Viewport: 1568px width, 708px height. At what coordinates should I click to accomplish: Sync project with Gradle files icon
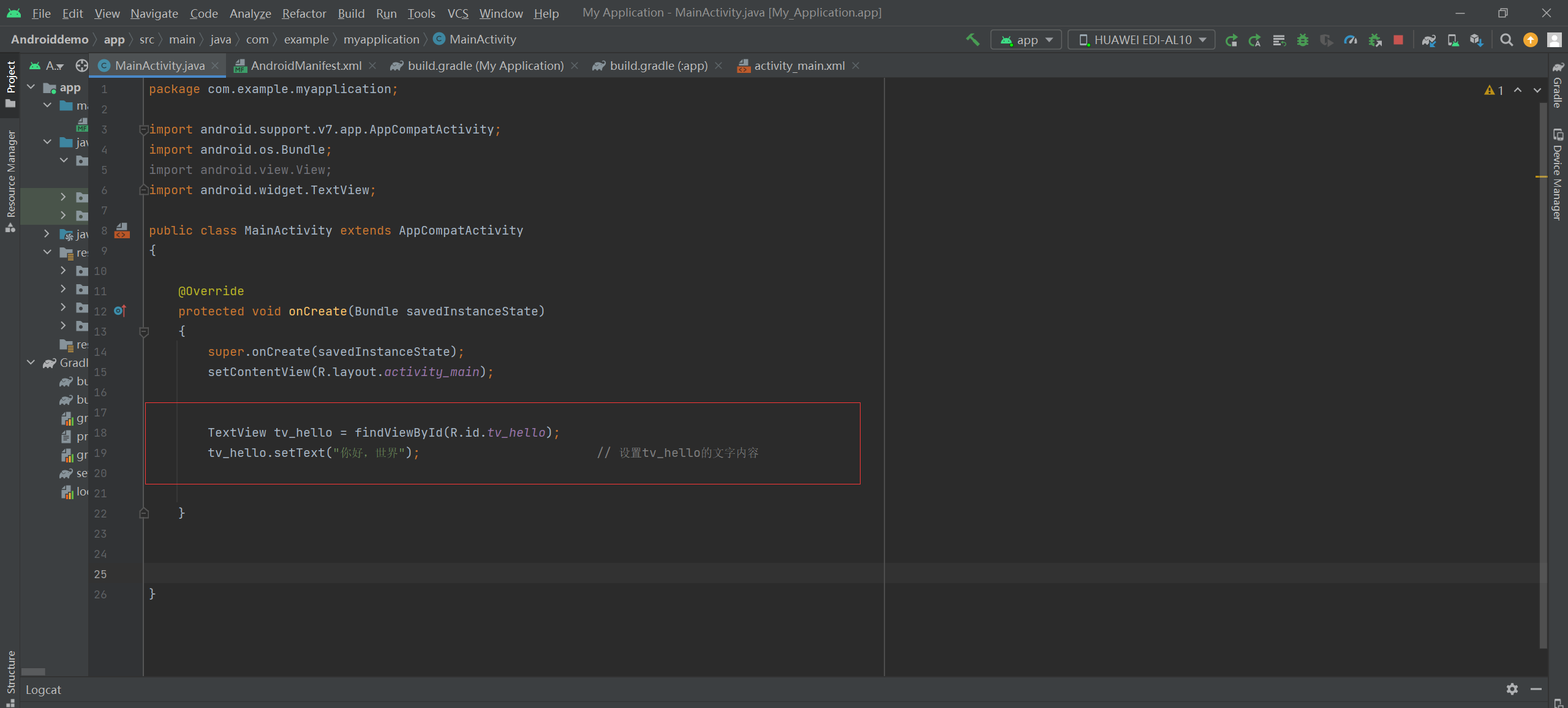(1429, 40)
